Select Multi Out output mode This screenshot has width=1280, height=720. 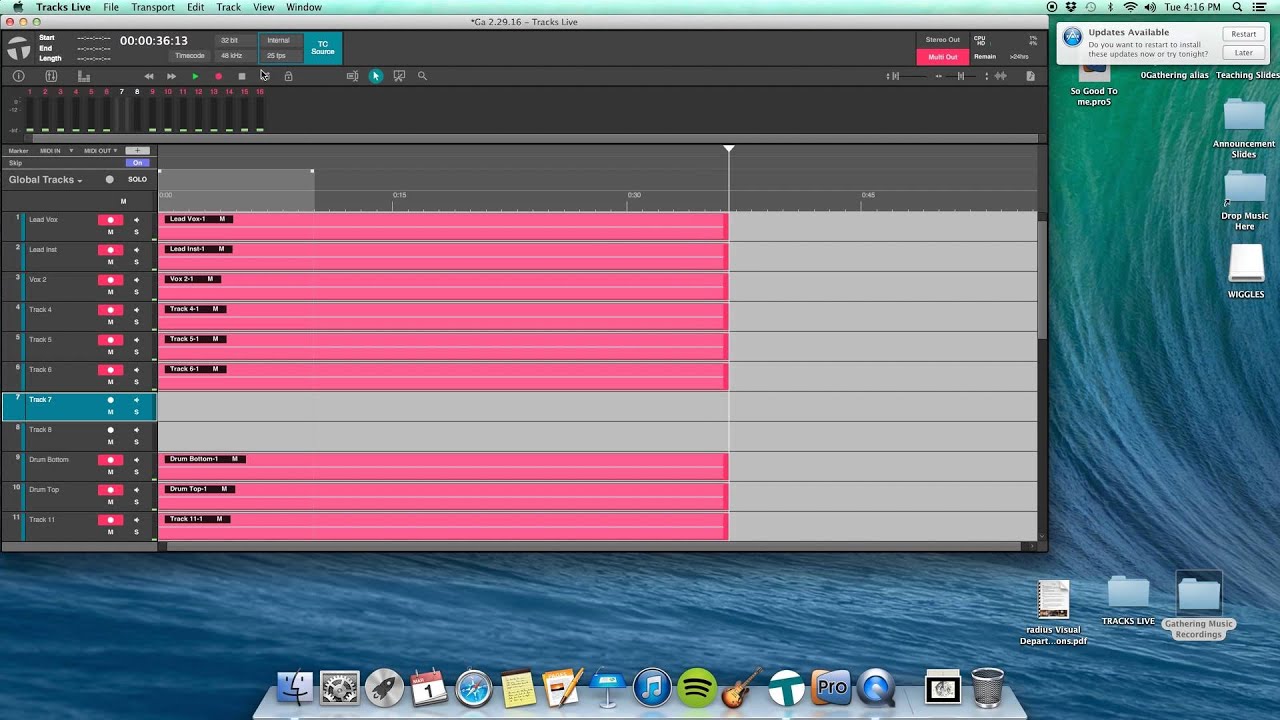coord(943,57)
